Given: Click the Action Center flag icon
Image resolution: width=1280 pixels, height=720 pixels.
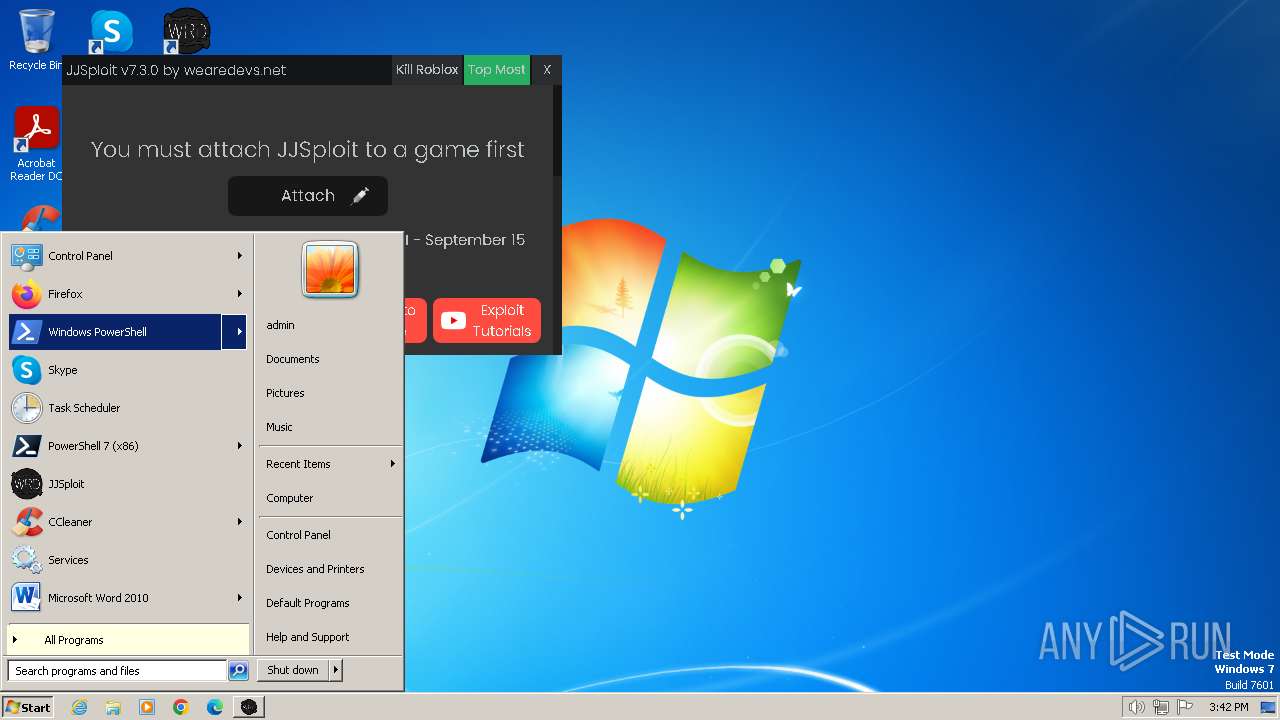Looking at the screenshot, I should pyautogui.click(x=1185, y=707).
